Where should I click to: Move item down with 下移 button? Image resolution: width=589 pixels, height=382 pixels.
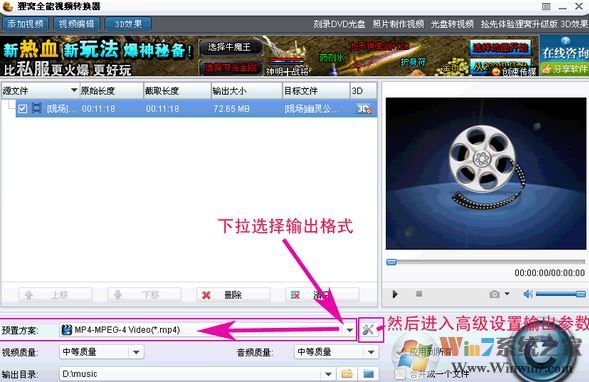pyautogui.click(x=144, y=295)
